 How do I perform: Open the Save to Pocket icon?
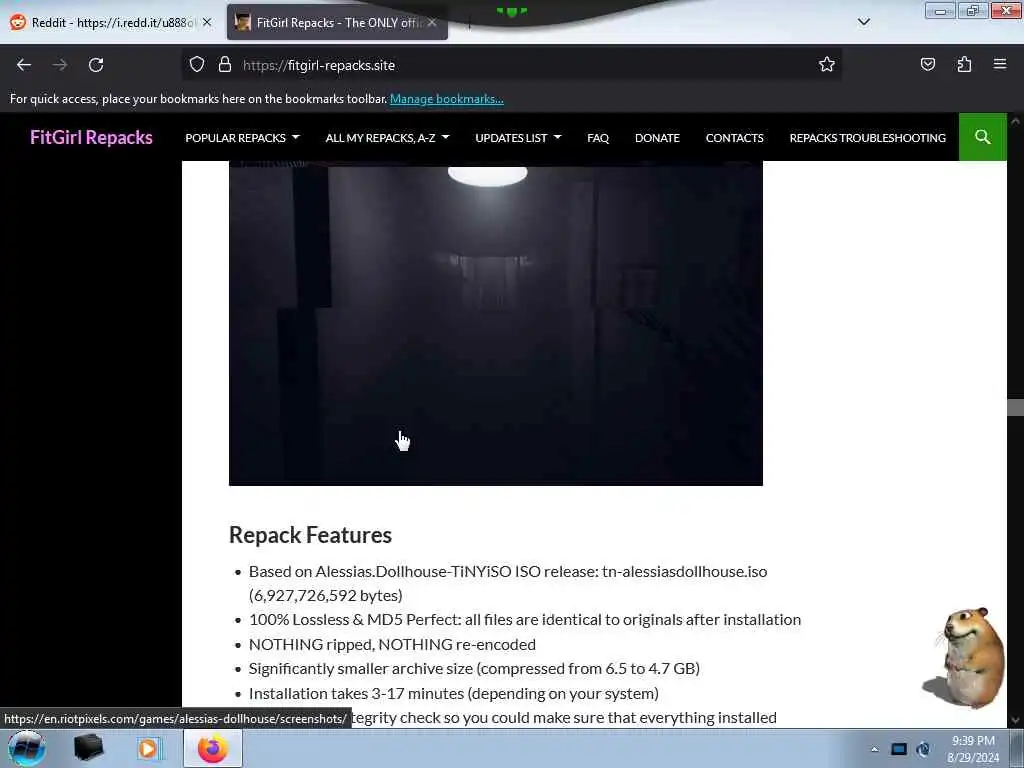coord(927,65)
